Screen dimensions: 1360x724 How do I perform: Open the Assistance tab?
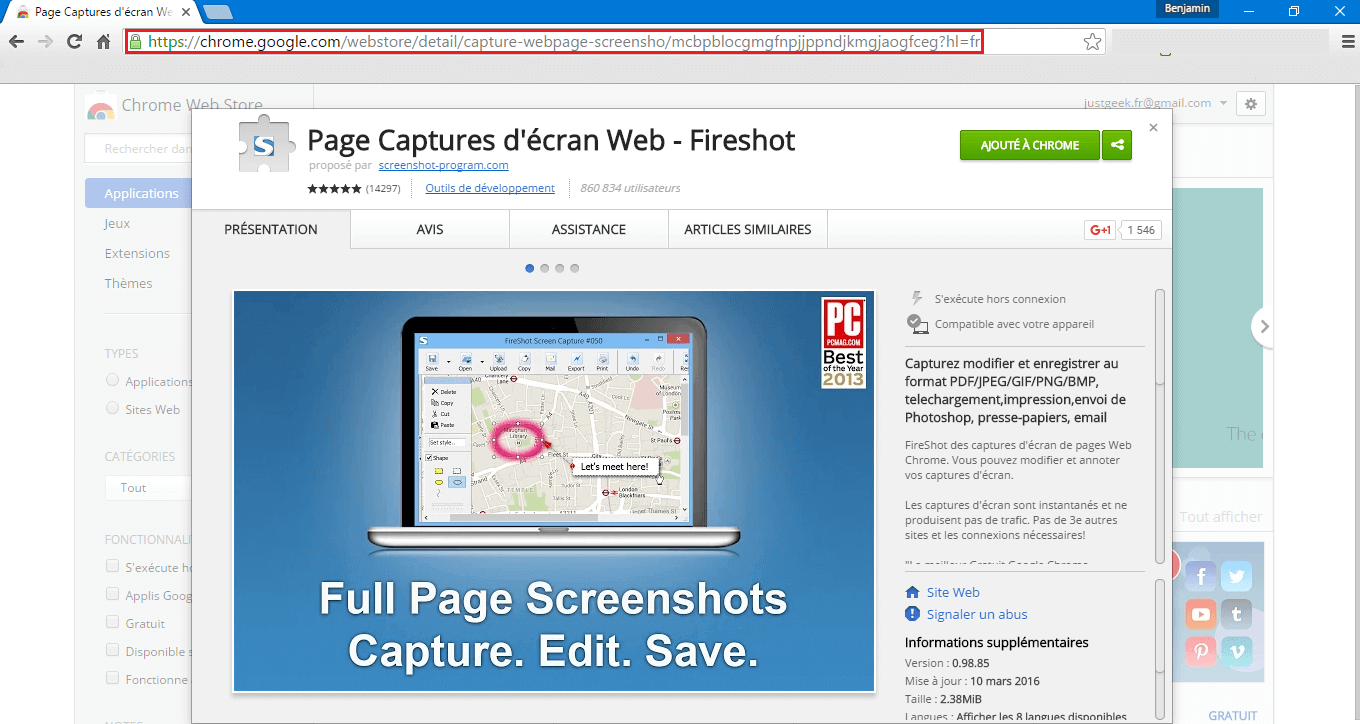(x=589, y=229)
